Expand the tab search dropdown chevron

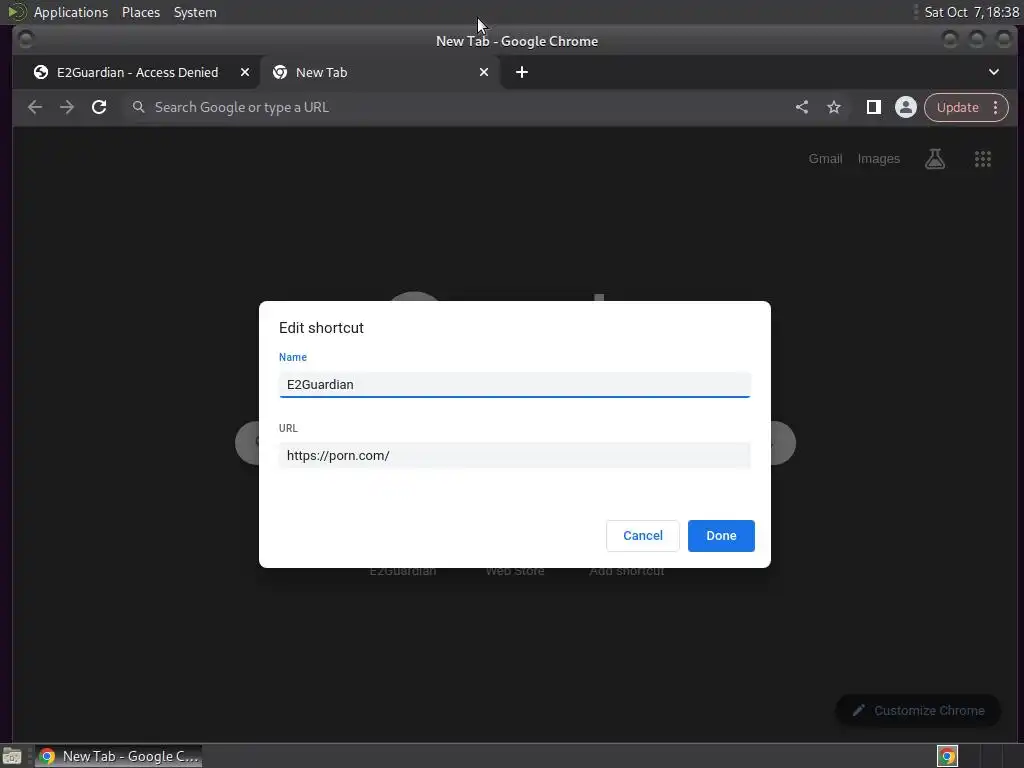click(993, 72)
